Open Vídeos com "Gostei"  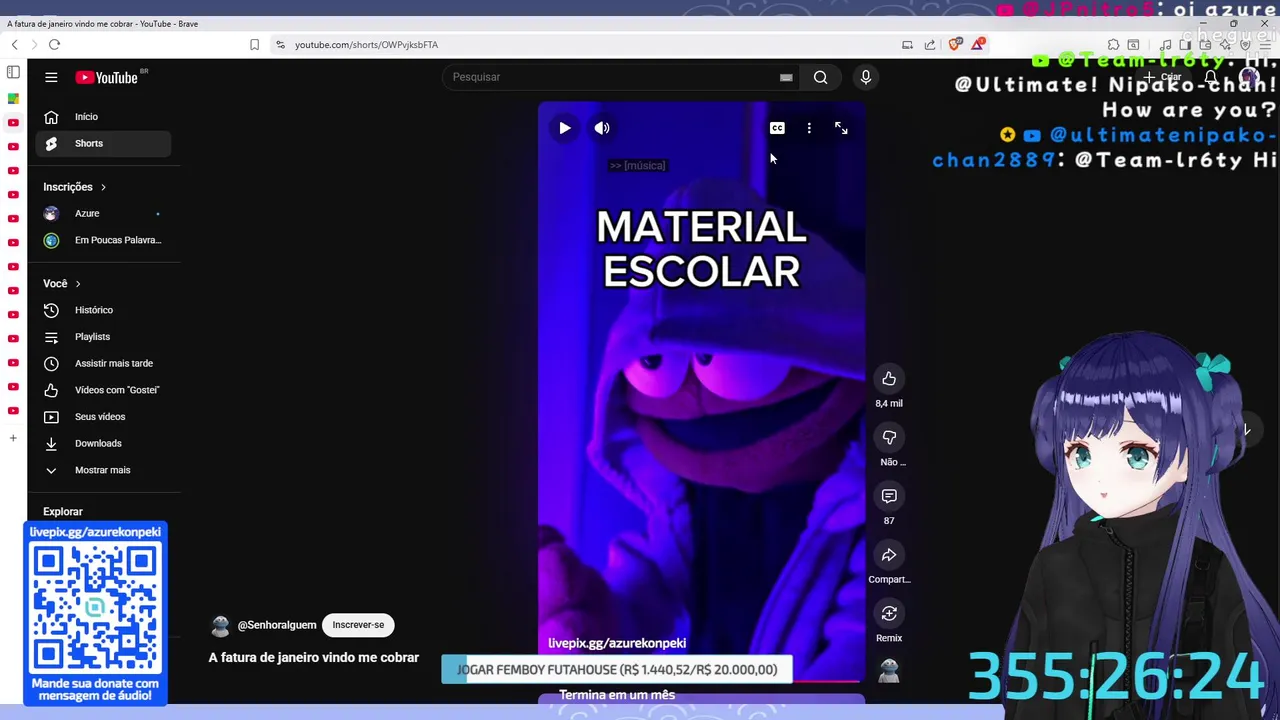[103, 390]
